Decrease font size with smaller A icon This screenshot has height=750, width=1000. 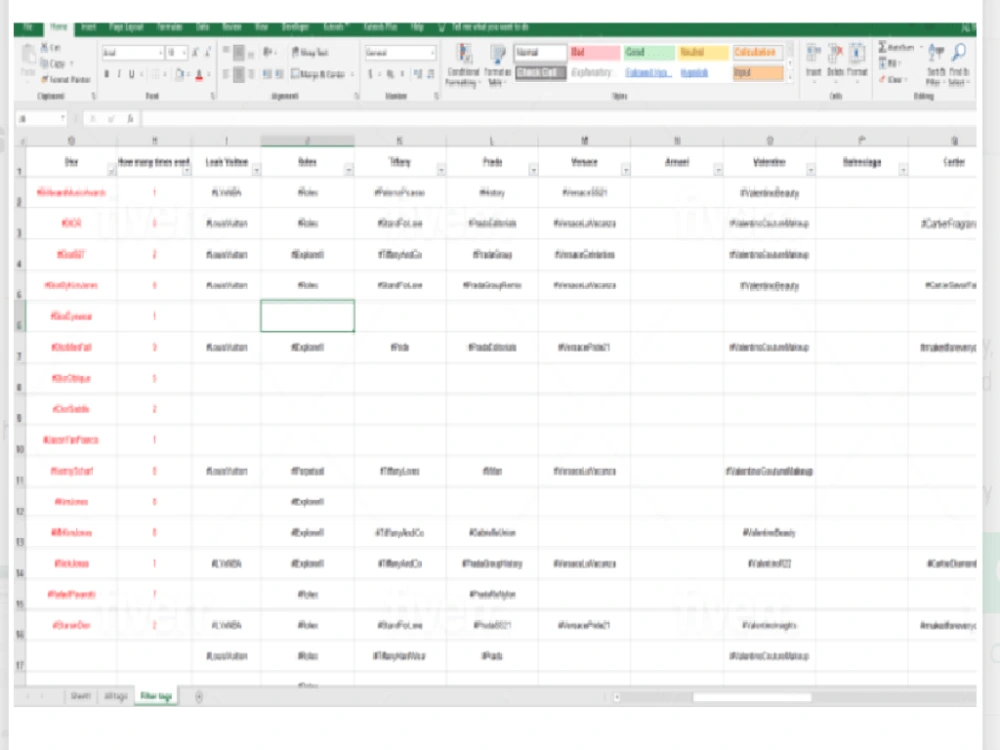tap(207, 53)
